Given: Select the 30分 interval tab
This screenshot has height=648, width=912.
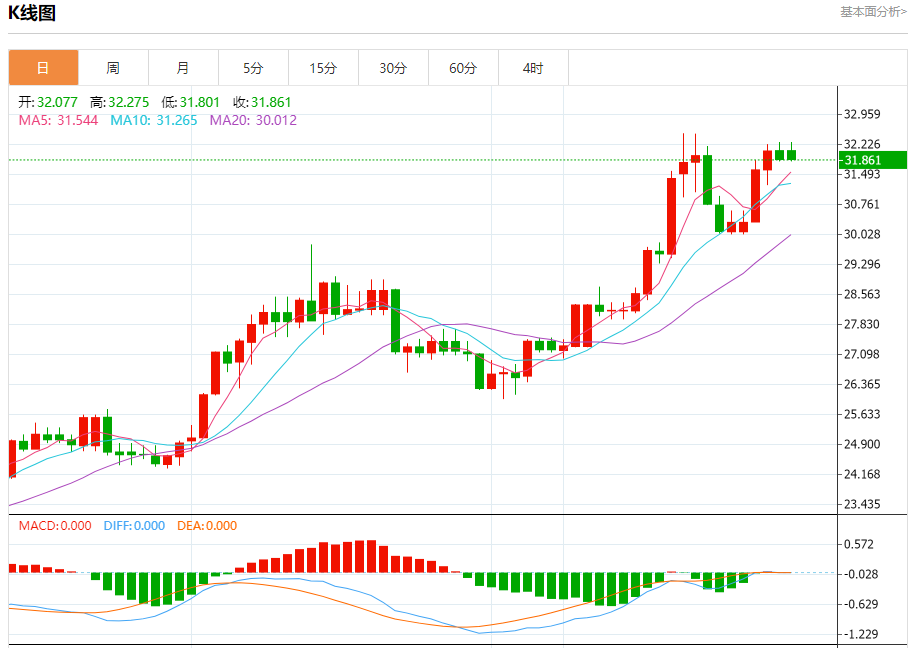Looking at the screenshot, I should click(393, 68).
